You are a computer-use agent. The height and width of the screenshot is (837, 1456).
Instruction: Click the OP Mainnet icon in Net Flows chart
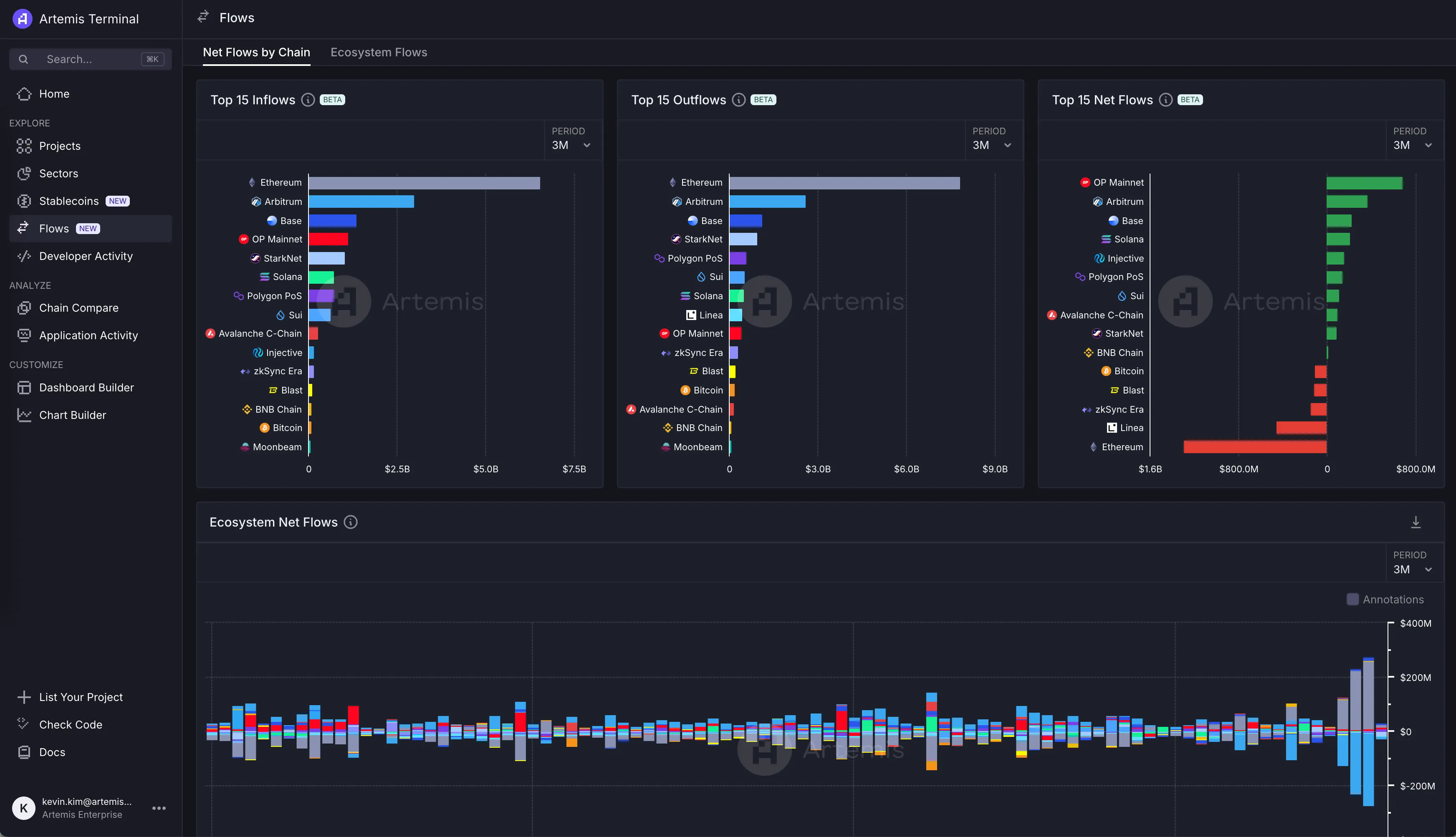pyautogui.click(x=1085, y=183)
